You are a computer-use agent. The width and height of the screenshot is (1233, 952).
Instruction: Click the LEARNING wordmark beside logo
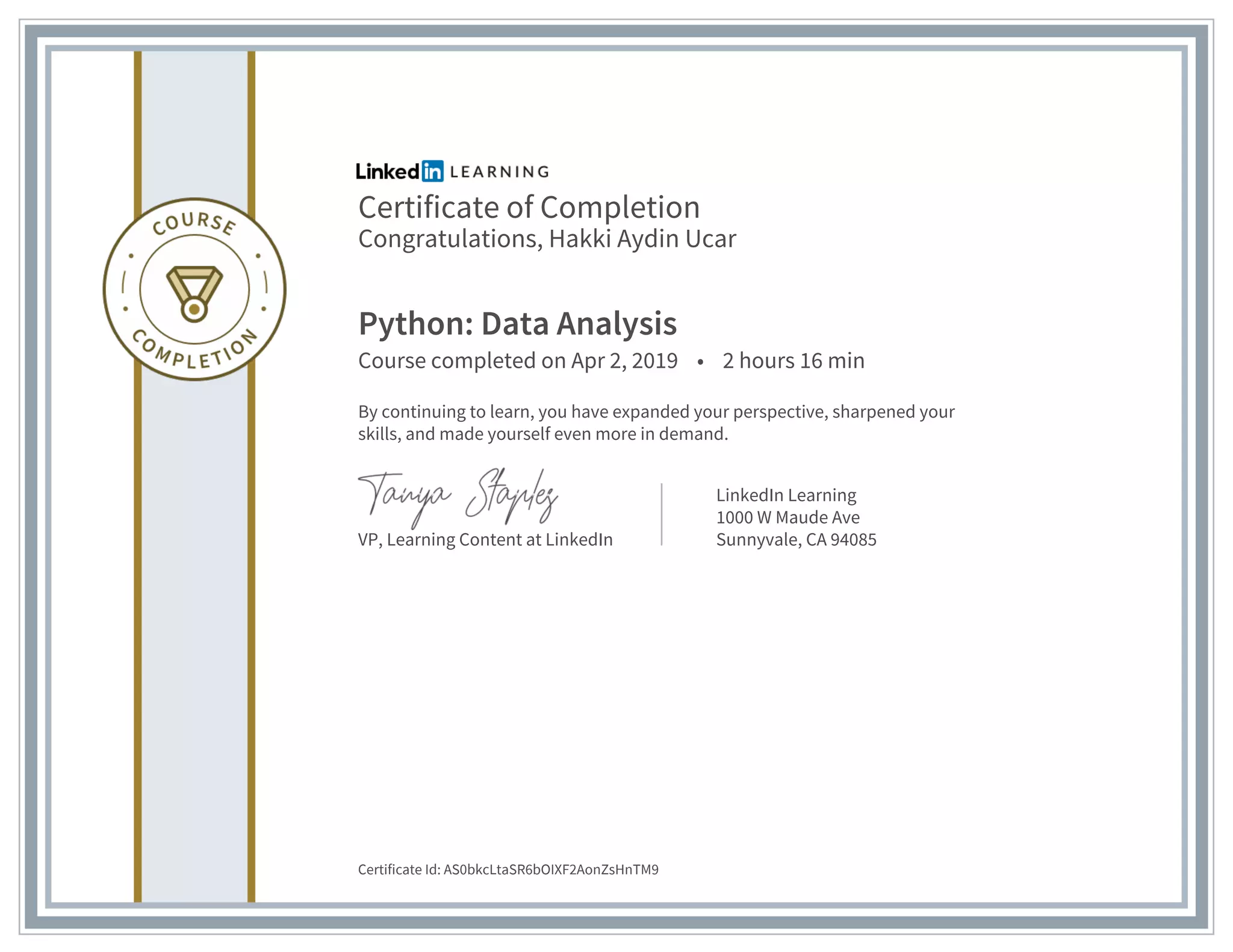coord(499,172)
